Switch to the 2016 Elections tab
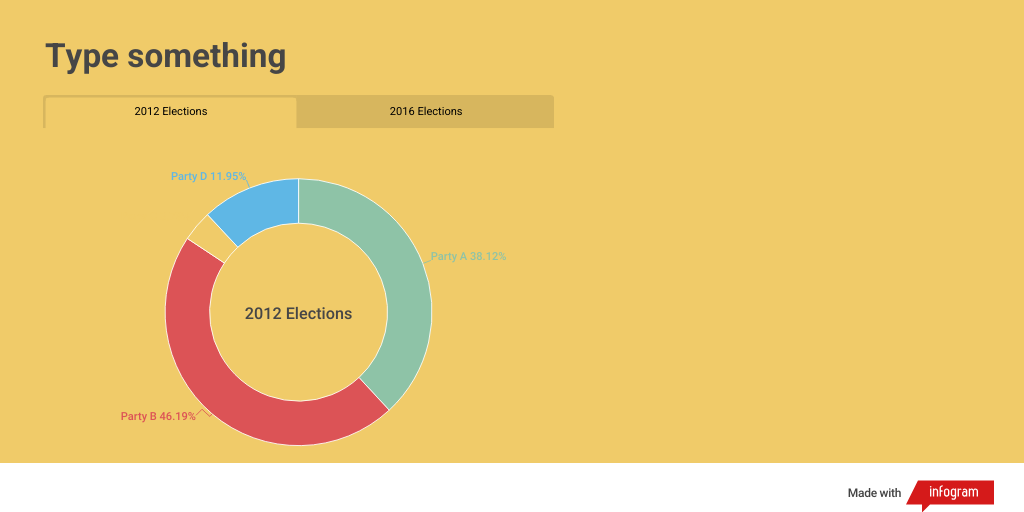 pos(426,111)
